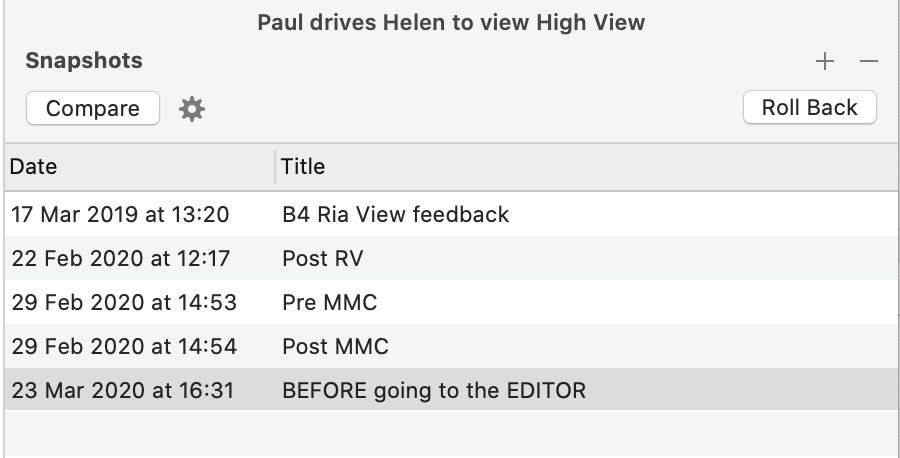The width and height of the screenshot is (900, 458).
Task: Click the column divider between Date and Title
Action: (x=275, y=166)
